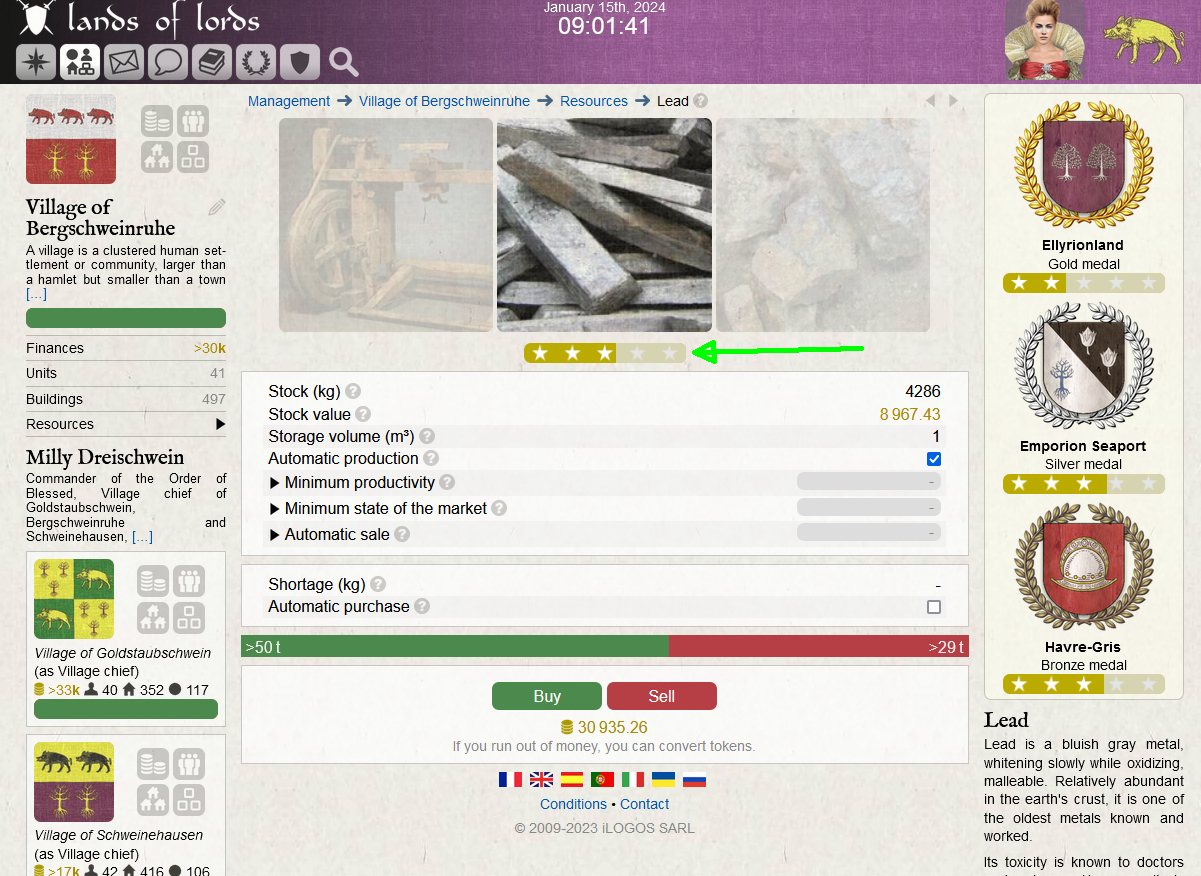
Task: Open the chat speech bubble icon
Action: coord(168,62)
